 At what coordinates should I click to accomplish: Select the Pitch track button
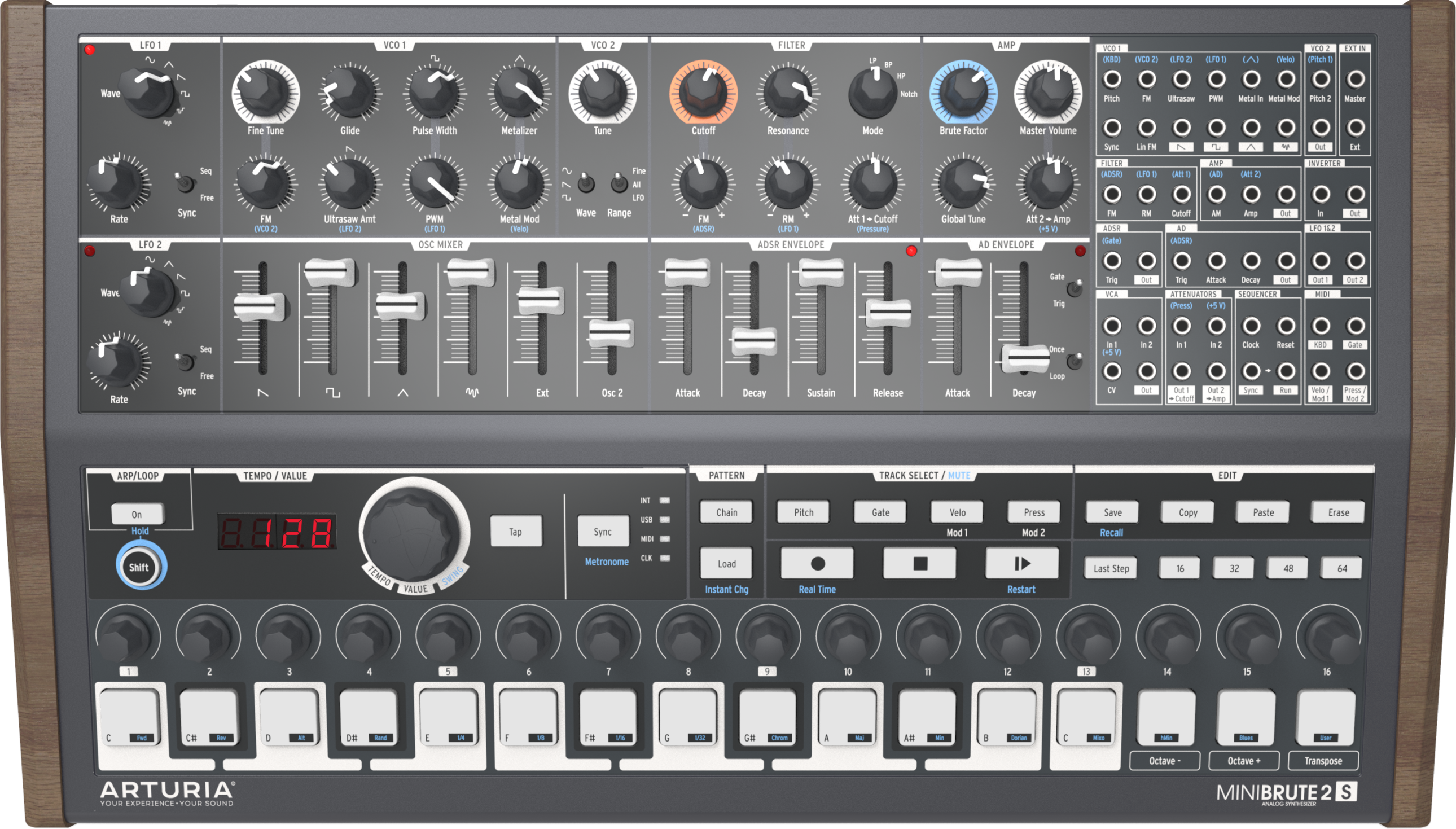point(803,512)
